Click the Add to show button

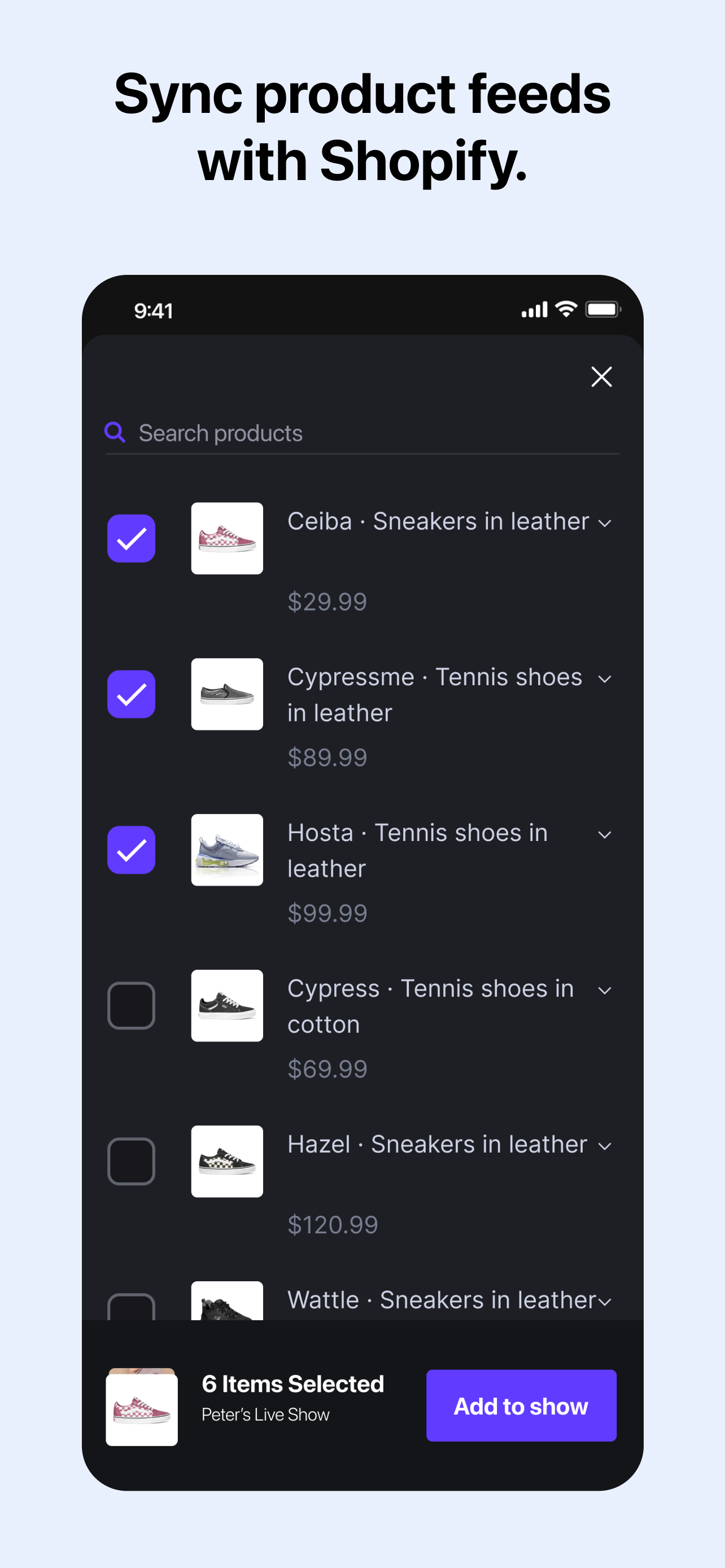(x=521, y=1405)
